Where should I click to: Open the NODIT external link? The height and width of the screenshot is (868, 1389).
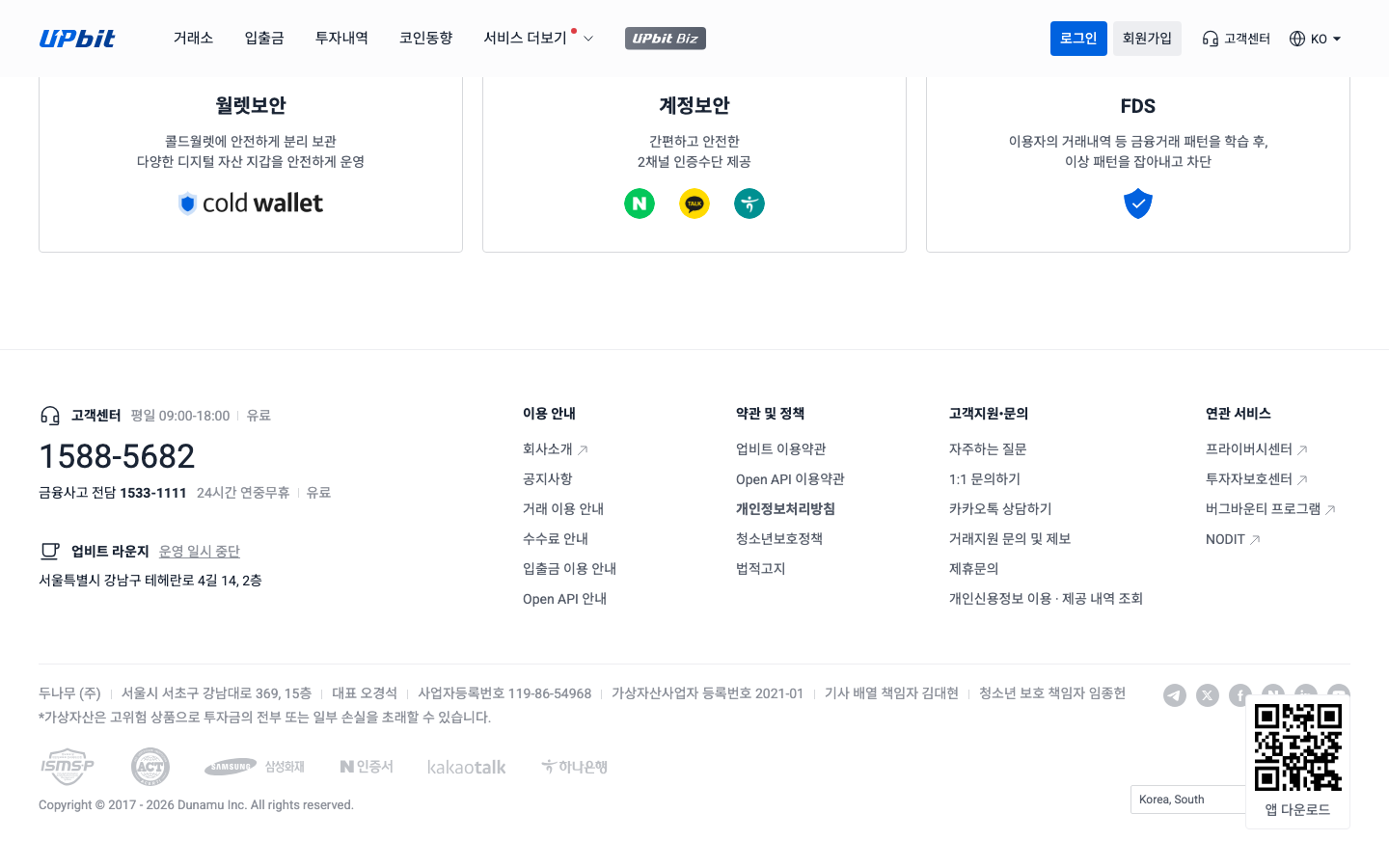(1234, 539)
